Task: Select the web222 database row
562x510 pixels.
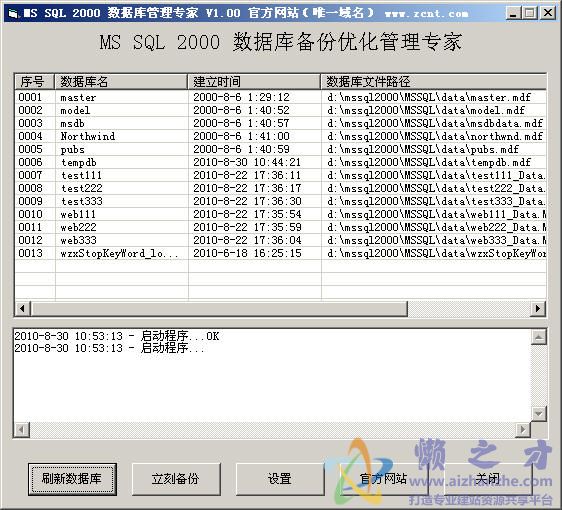Action: tap(281, 227)
